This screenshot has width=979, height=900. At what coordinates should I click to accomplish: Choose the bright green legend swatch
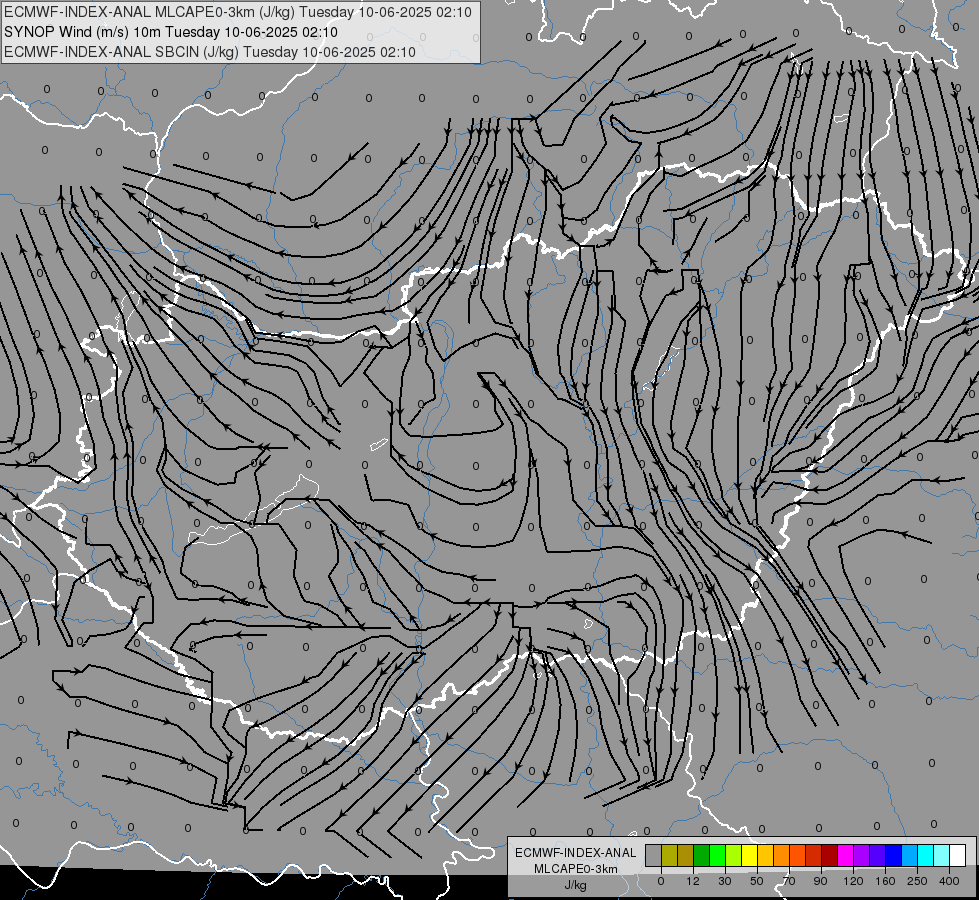tap(717, 855)
